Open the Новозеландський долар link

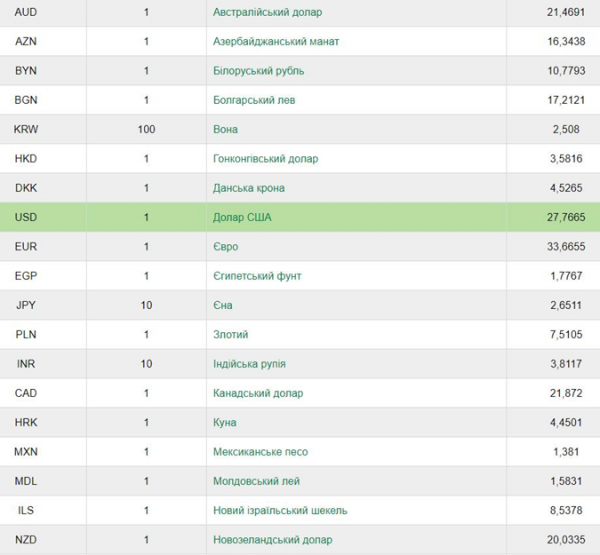(272, 540)
